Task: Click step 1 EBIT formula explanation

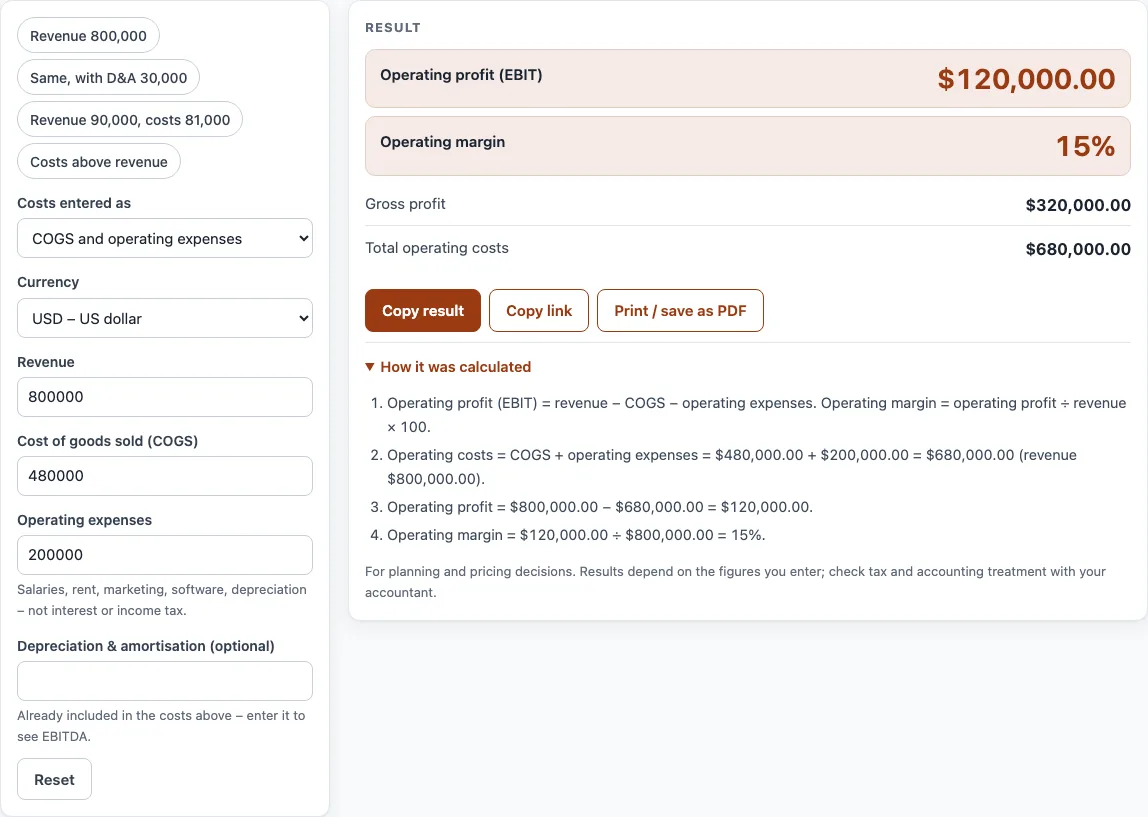Action: tap(756, 414)
